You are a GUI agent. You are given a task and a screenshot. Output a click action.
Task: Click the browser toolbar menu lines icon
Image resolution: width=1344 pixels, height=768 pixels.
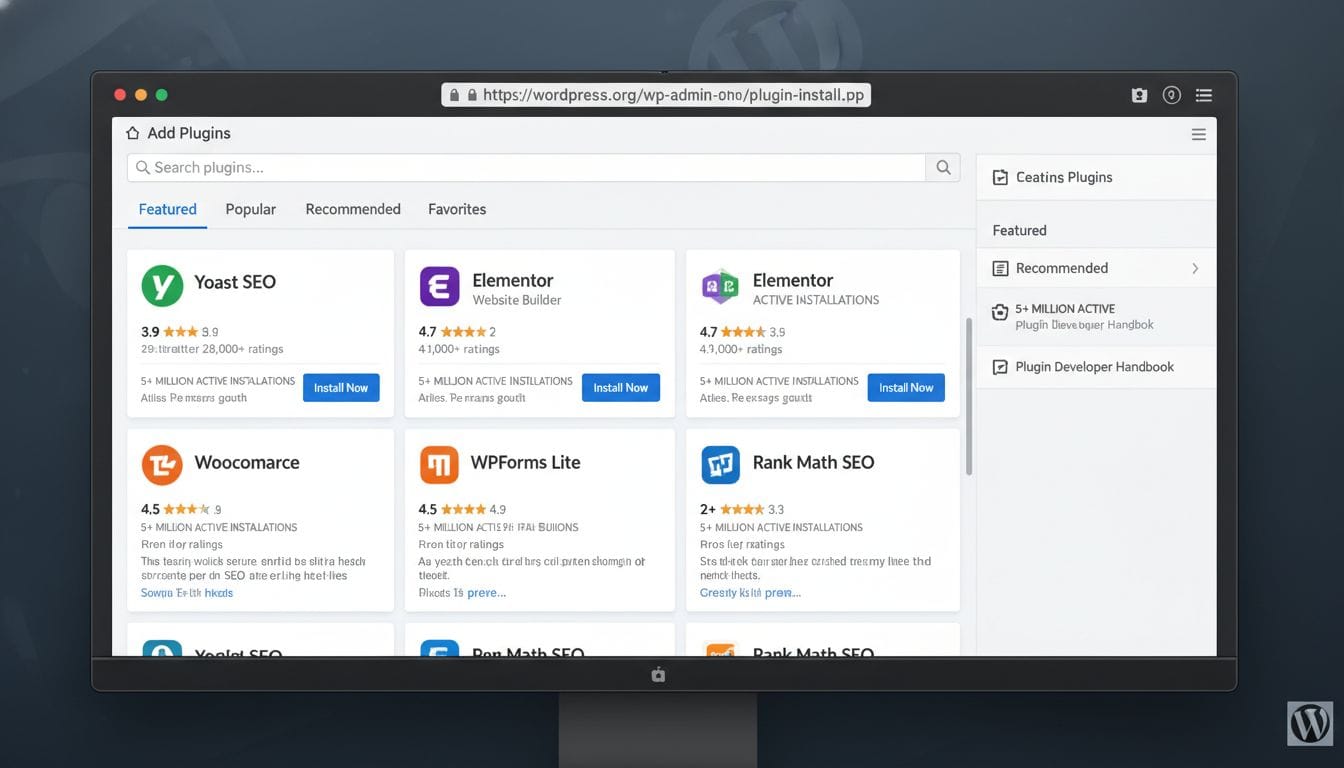[x=1204, y=95]
